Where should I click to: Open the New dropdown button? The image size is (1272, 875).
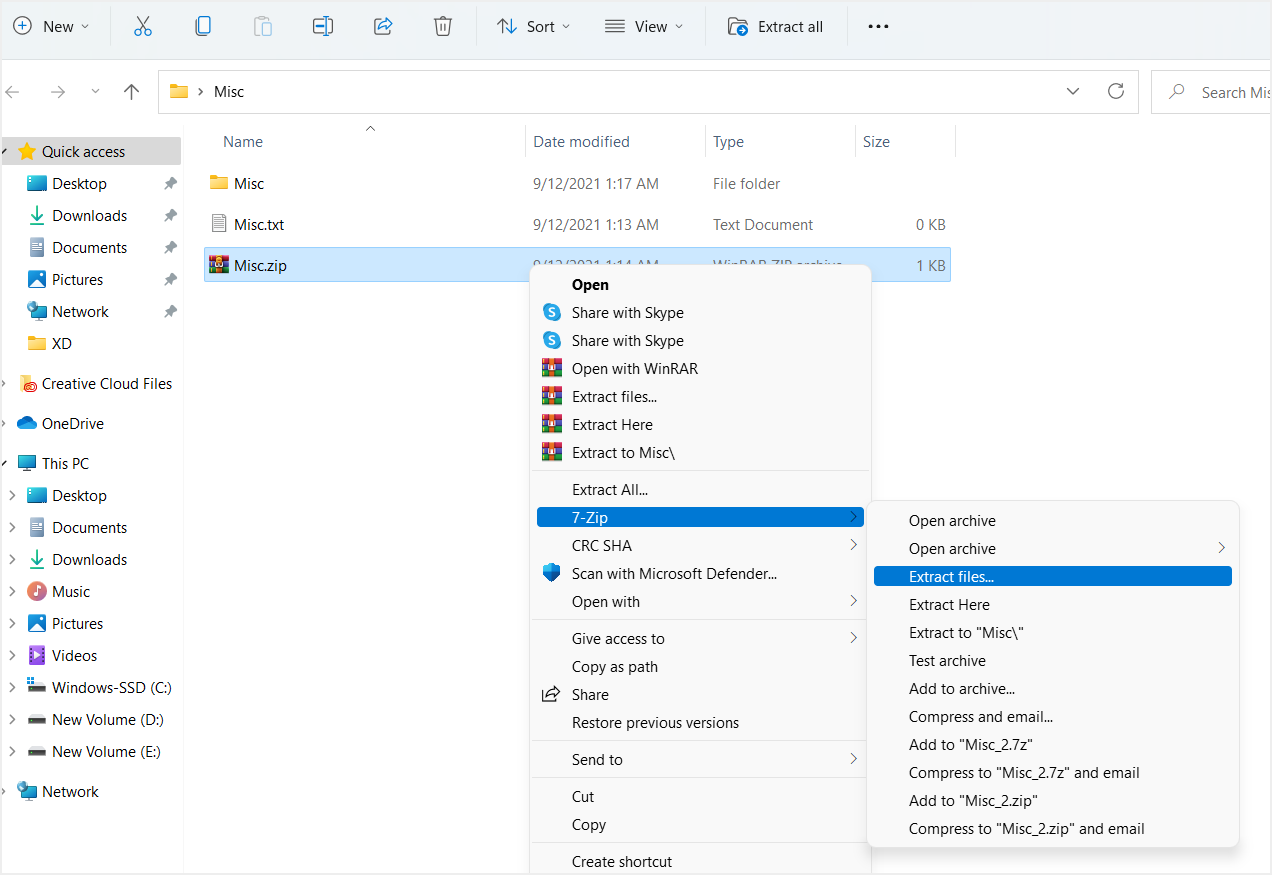click(x=52, y=27)
